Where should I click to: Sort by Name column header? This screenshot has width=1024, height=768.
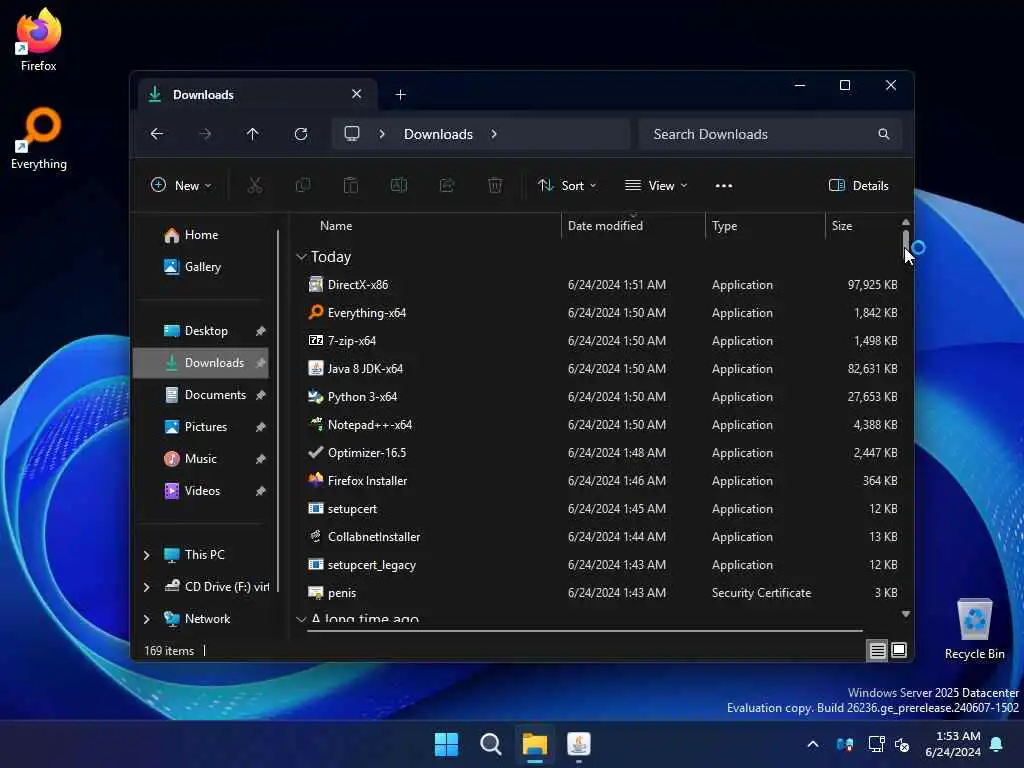pos(336,226)
